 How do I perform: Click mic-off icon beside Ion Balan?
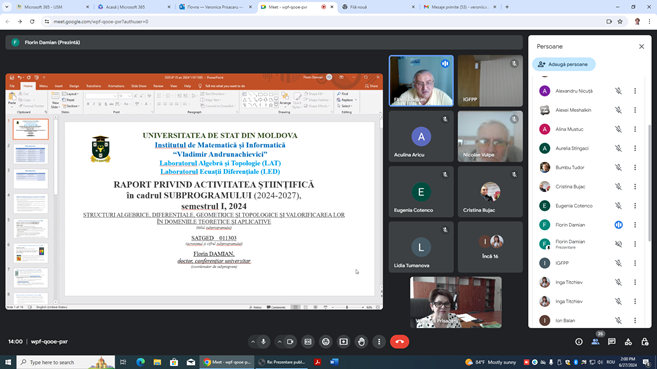tap(618, 320)
